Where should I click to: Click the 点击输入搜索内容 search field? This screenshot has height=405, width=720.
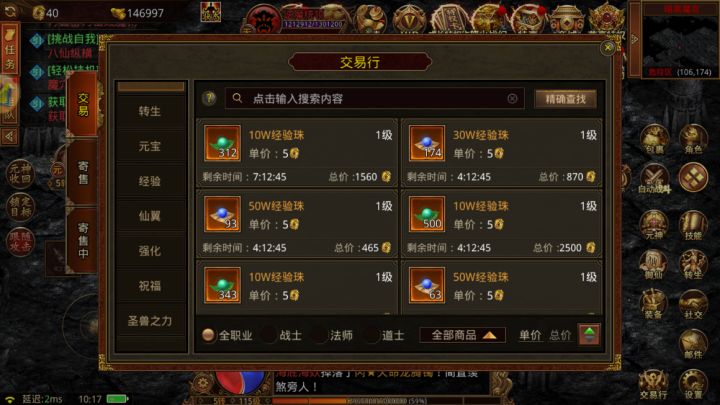click(374, 98)
